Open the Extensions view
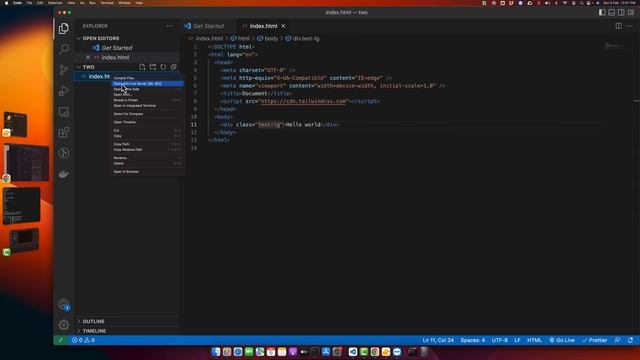This screenshot has width=640, height=360. [x=64, y=132]
